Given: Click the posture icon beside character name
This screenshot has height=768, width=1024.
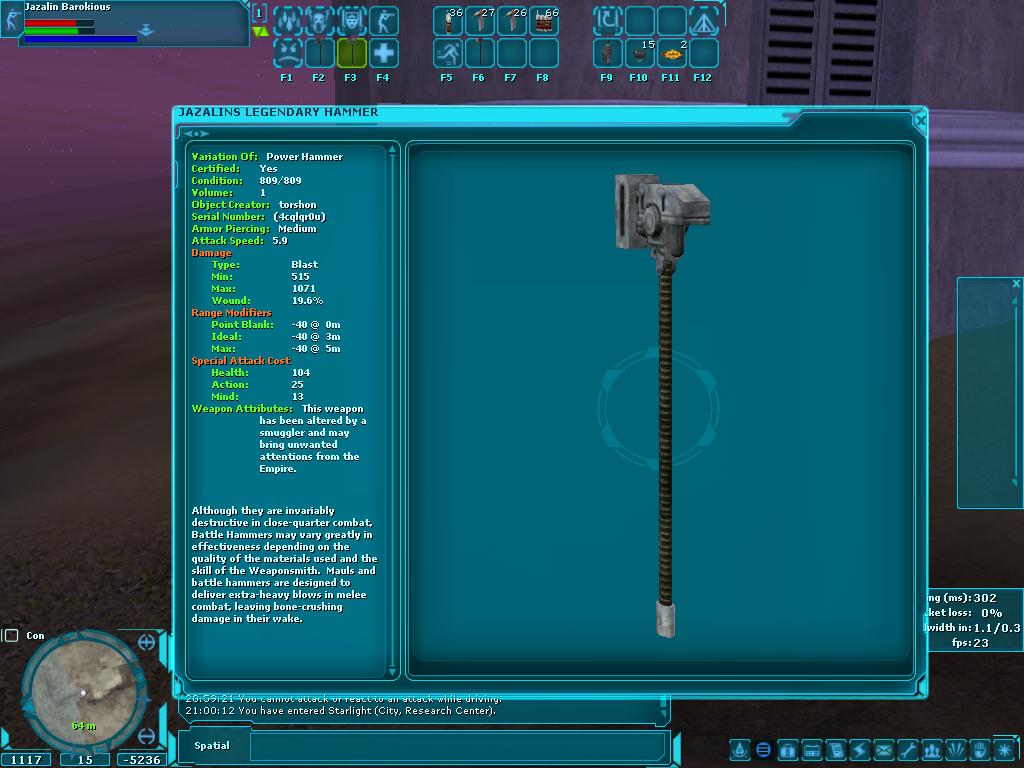Looking at the screenshot, I should [12, 20].
